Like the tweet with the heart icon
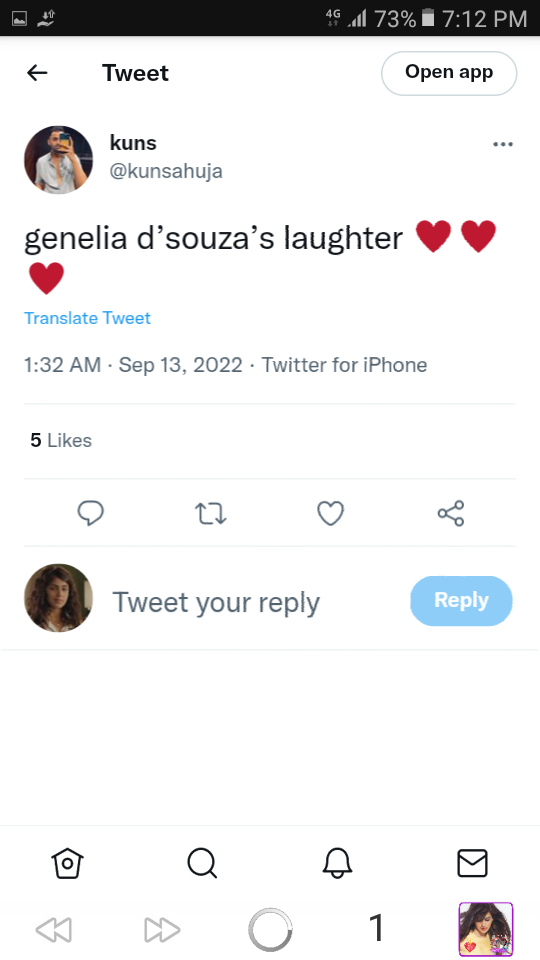This screenshot has width=540, height=960. [331, 513]
